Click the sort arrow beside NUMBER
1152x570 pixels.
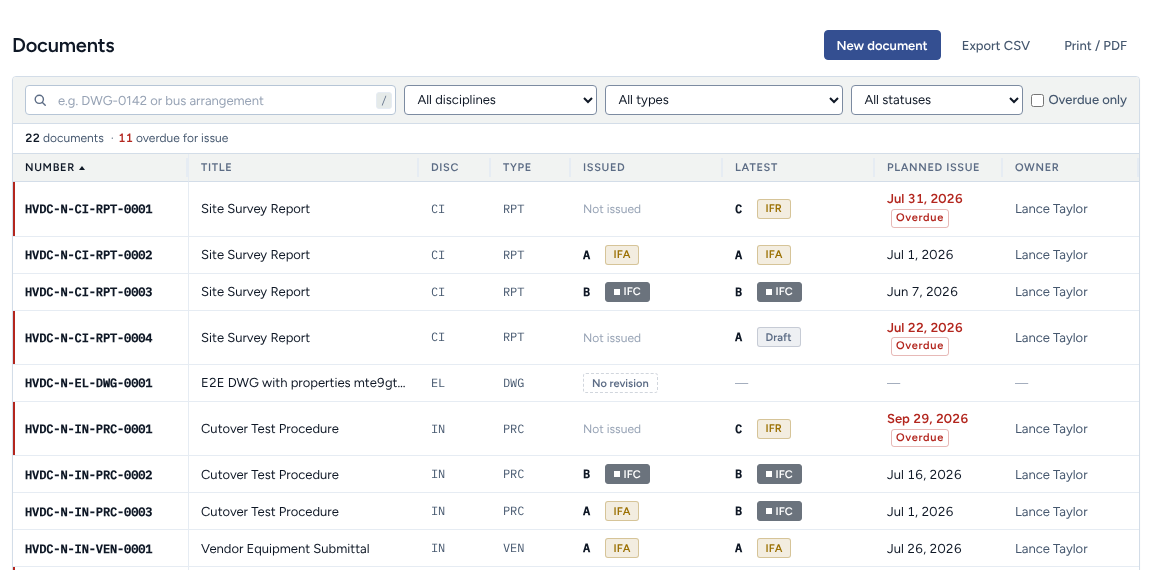(82, 168)
